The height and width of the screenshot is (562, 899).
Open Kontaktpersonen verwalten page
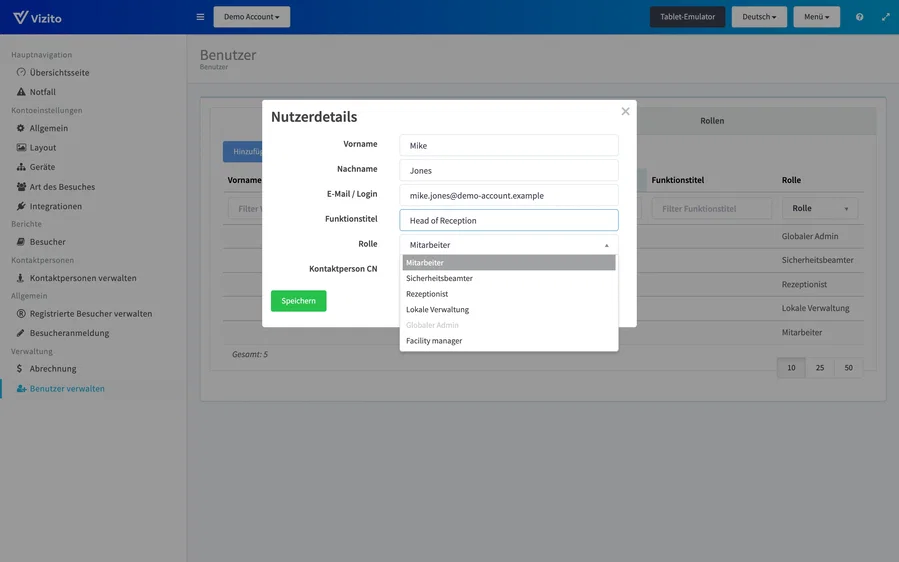pos(83,278)
